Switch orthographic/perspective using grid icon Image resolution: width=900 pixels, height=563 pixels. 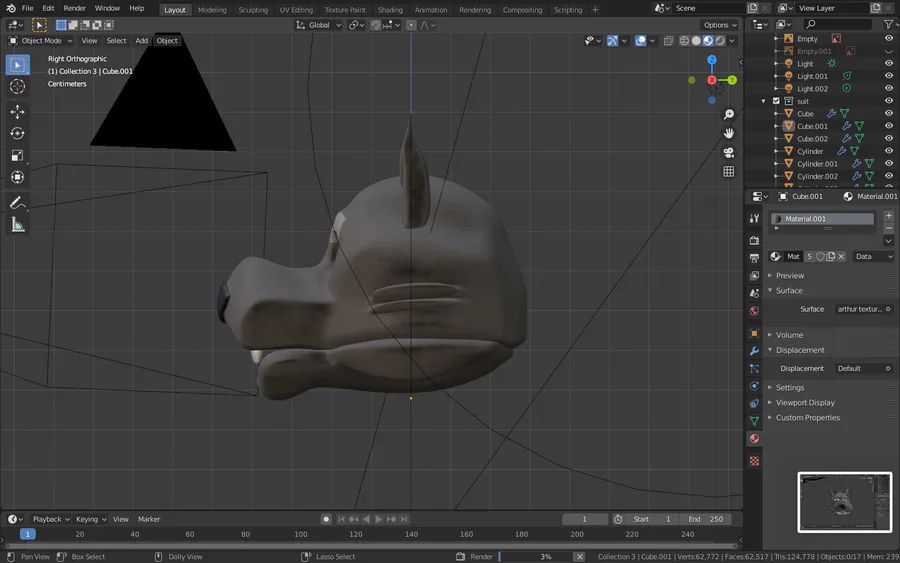coord(728,172)
